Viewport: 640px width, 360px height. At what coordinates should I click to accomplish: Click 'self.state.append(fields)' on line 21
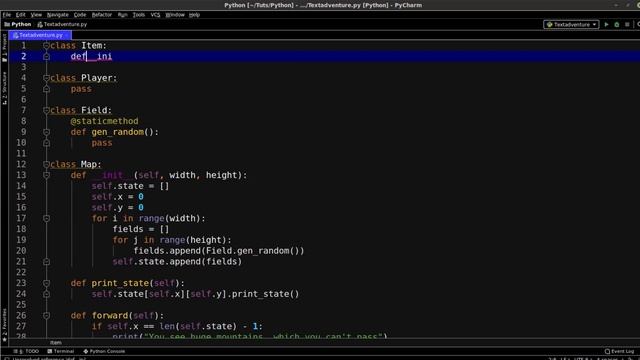tap(177, 262)
